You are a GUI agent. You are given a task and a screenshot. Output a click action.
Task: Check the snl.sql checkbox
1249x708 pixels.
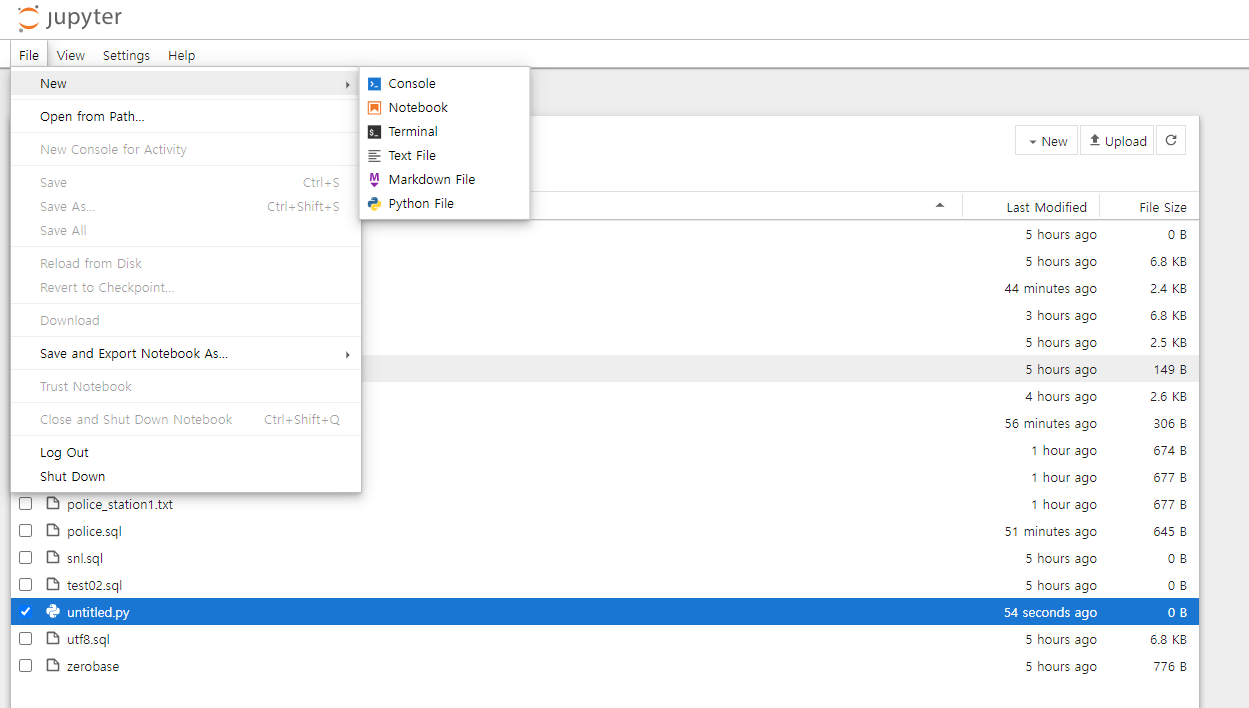pyautogui.click(x=26, y=558)
